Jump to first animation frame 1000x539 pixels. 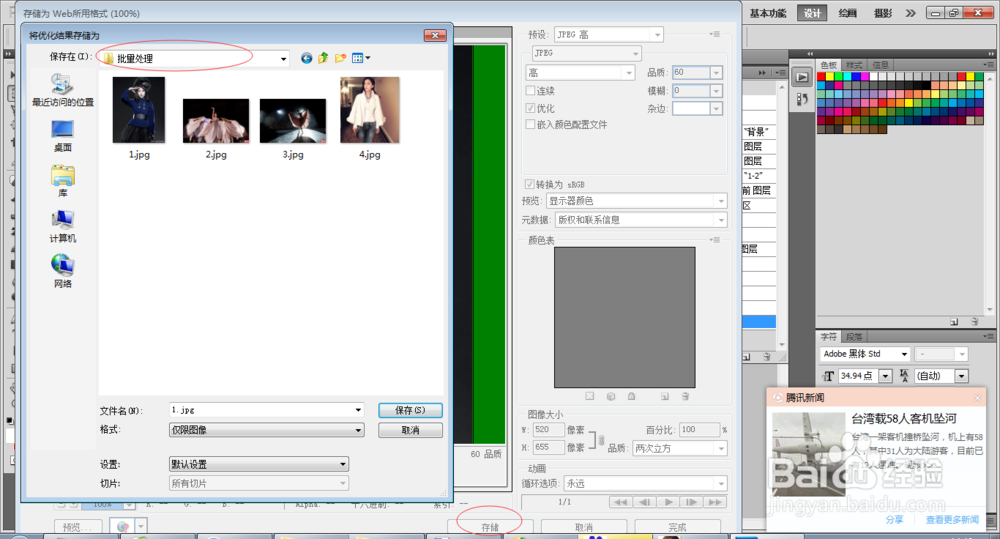[621, 503]
